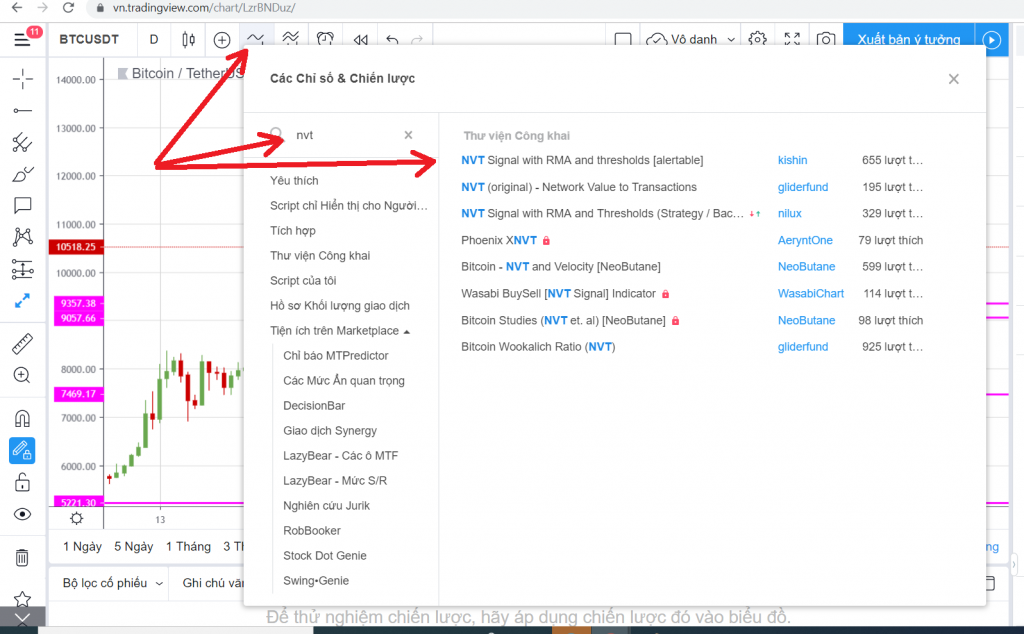Open the hamburger main menu
The width and height of the screenshot is (1024, 634).
point(22,40)
